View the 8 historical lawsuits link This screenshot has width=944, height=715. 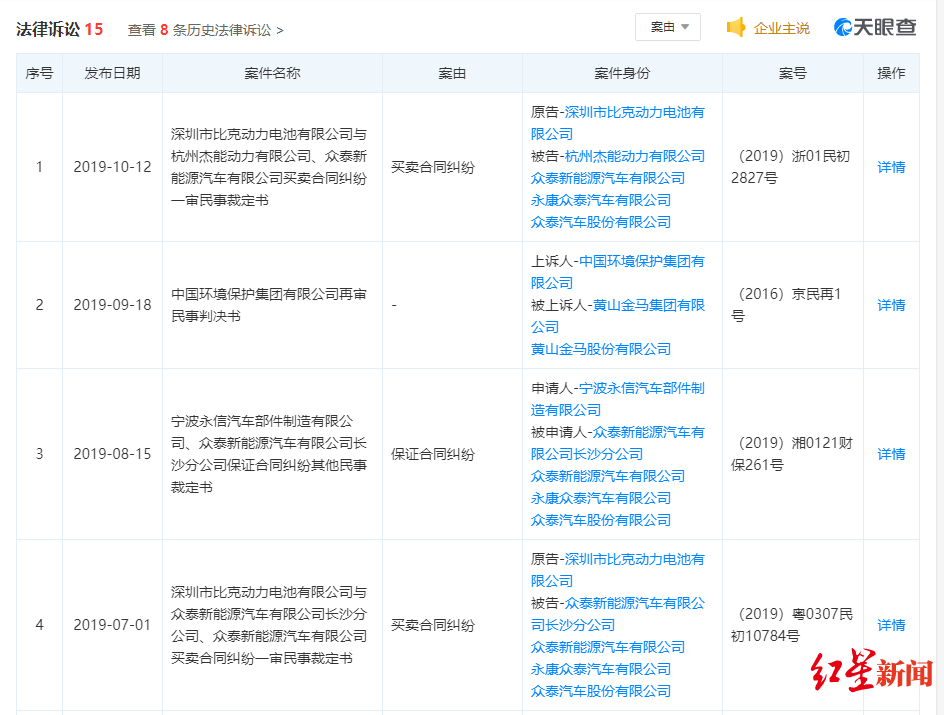click(205, 30)
